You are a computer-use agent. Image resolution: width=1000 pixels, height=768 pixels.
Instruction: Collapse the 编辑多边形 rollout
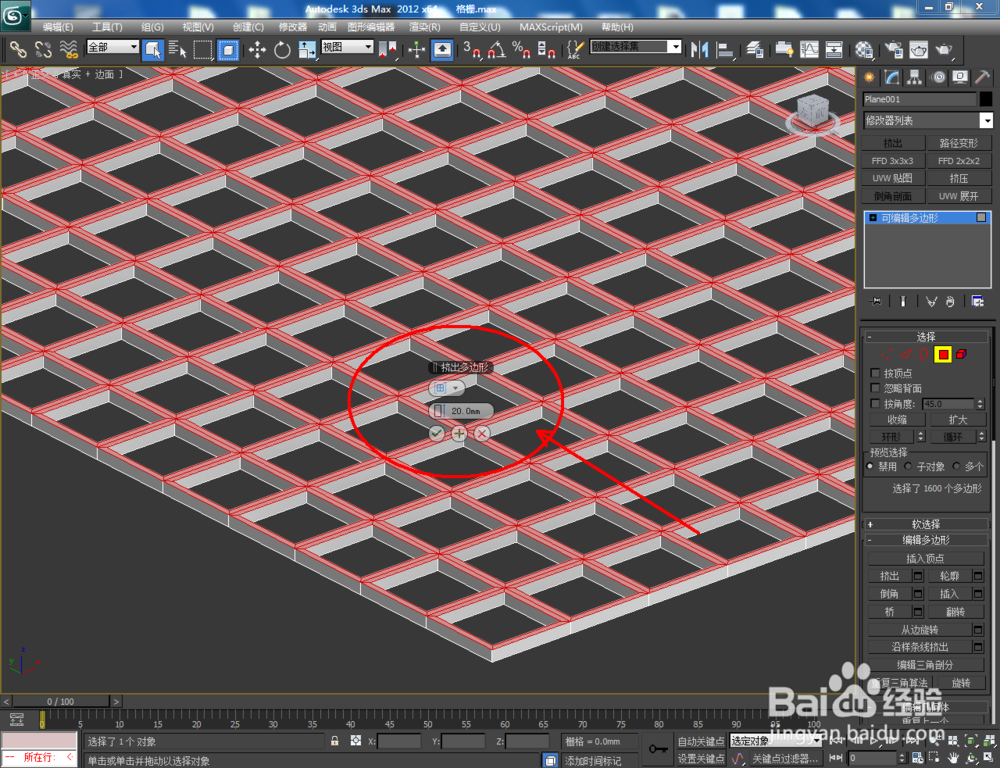pos(925,540)
